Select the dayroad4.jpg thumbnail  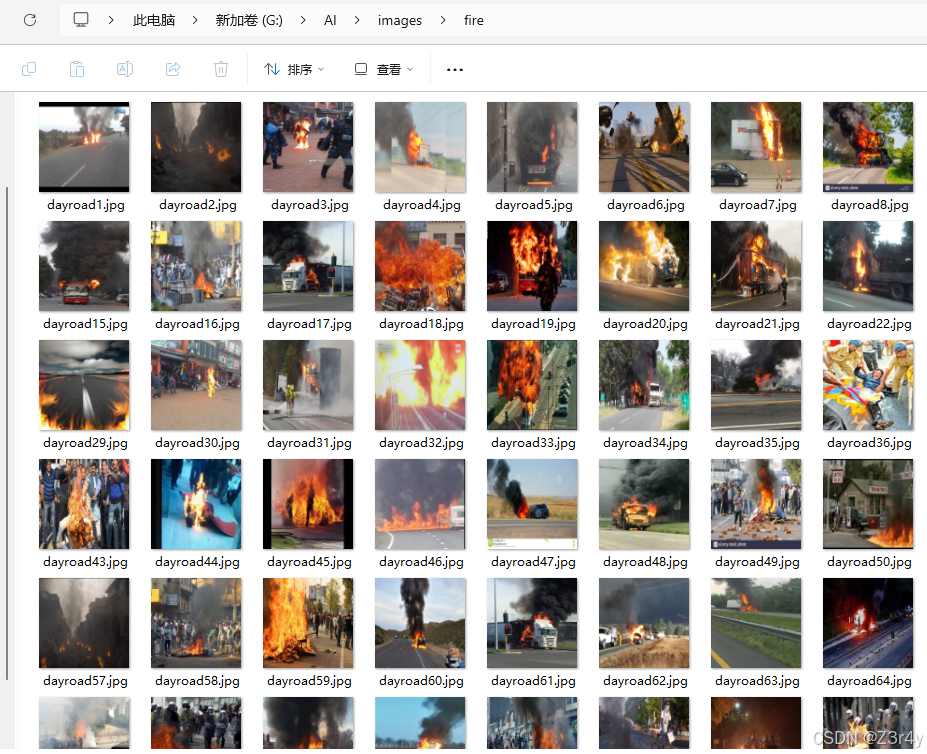pos(420,147)
